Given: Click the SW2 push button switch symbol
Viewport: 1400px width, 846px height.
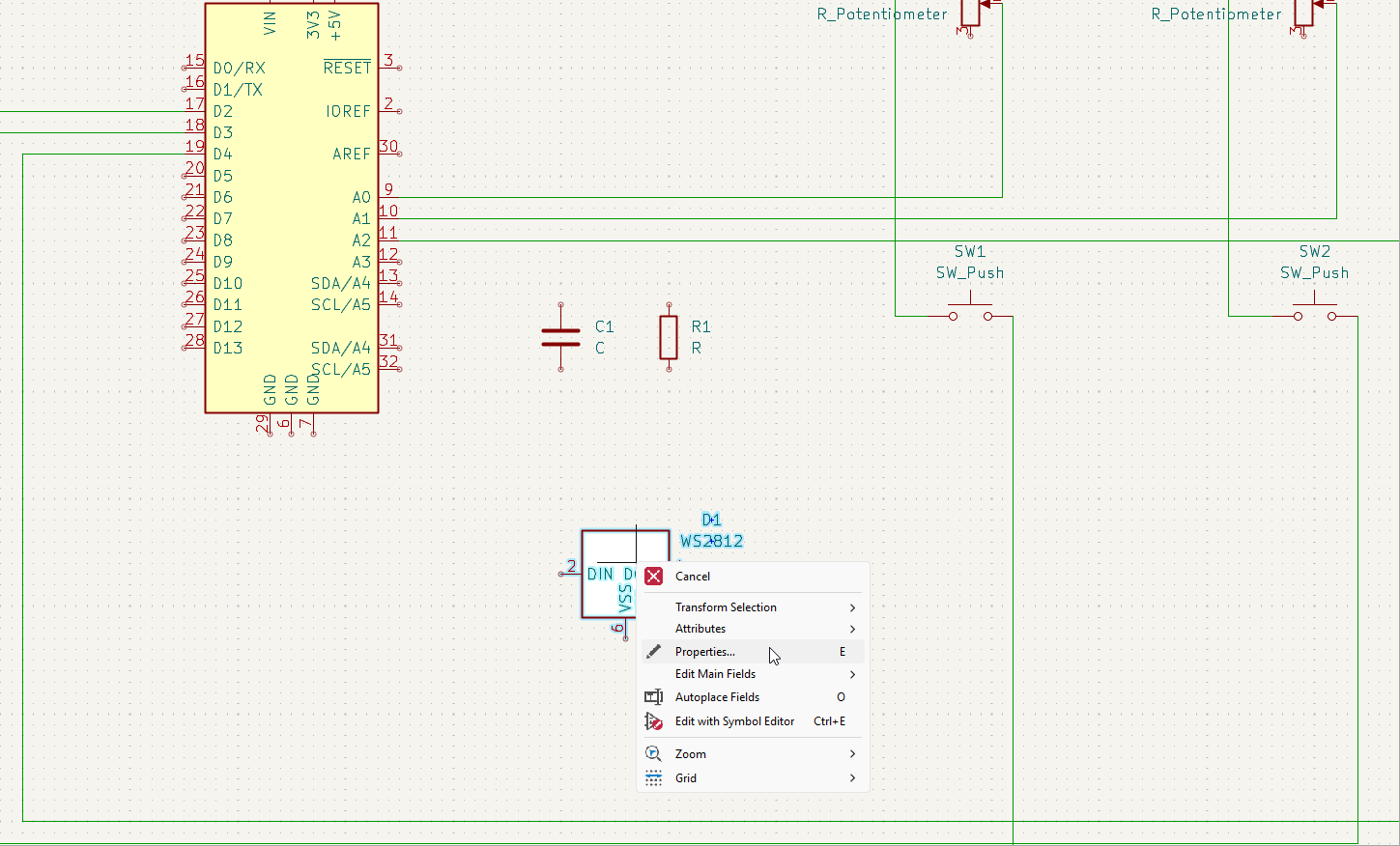Looking at the screenshot, I should (x=1315, y=311).
